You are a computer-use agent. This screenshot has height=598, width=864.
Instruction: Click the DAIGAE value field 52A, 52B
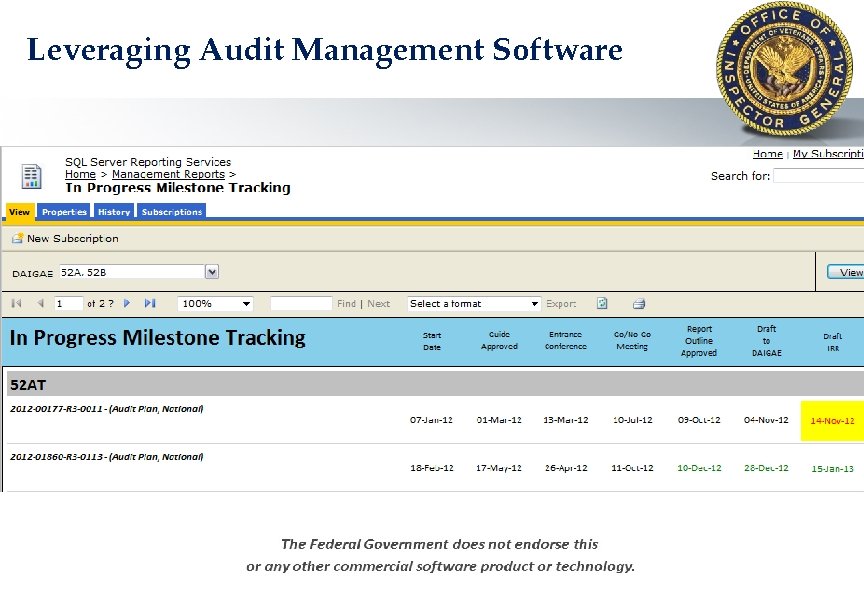pos(132,272)
